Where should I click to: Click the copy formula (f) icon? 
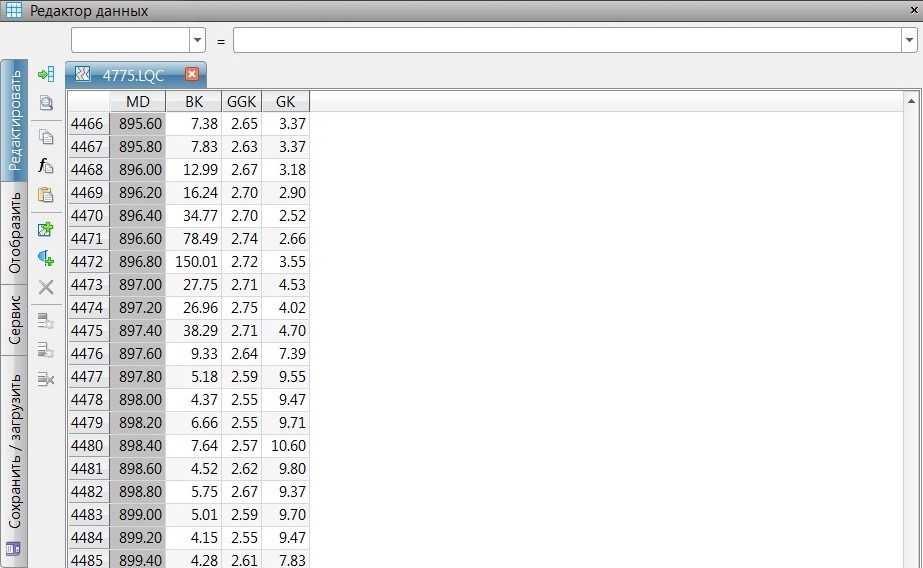click(46, 166)
